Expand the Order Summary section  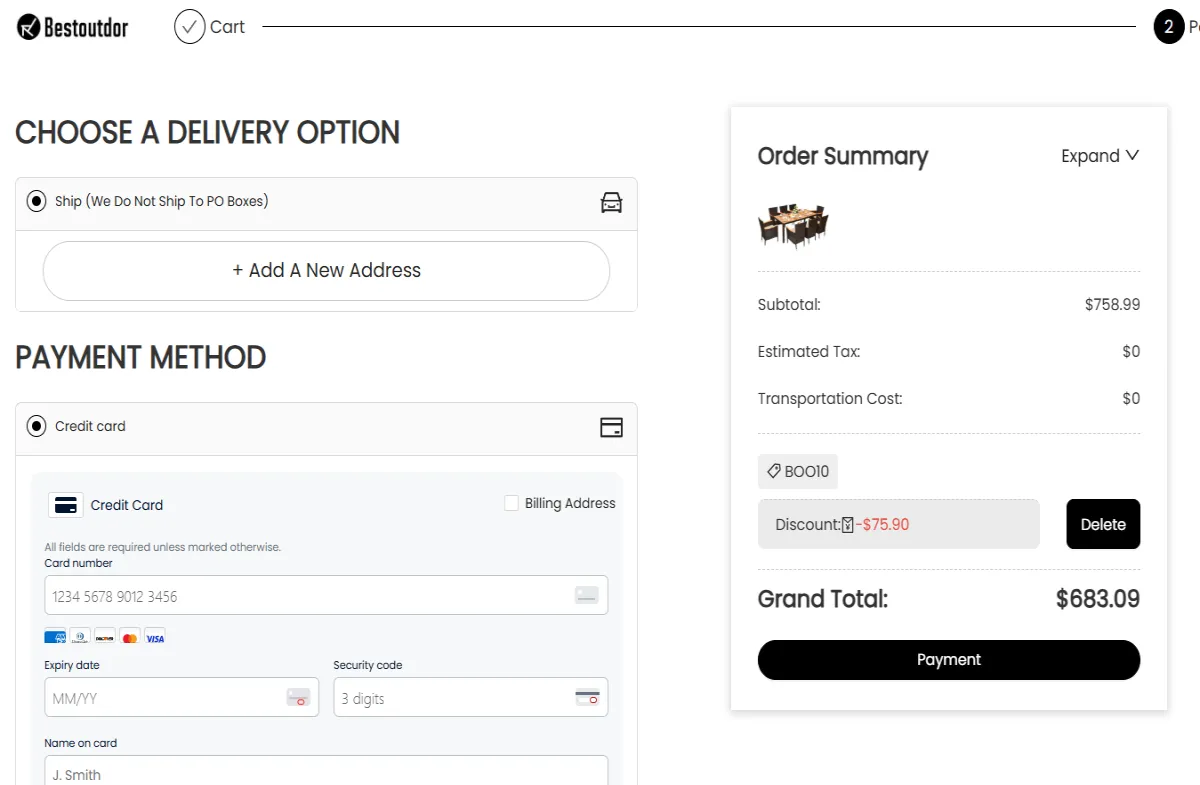click(x=1089, y=156)
